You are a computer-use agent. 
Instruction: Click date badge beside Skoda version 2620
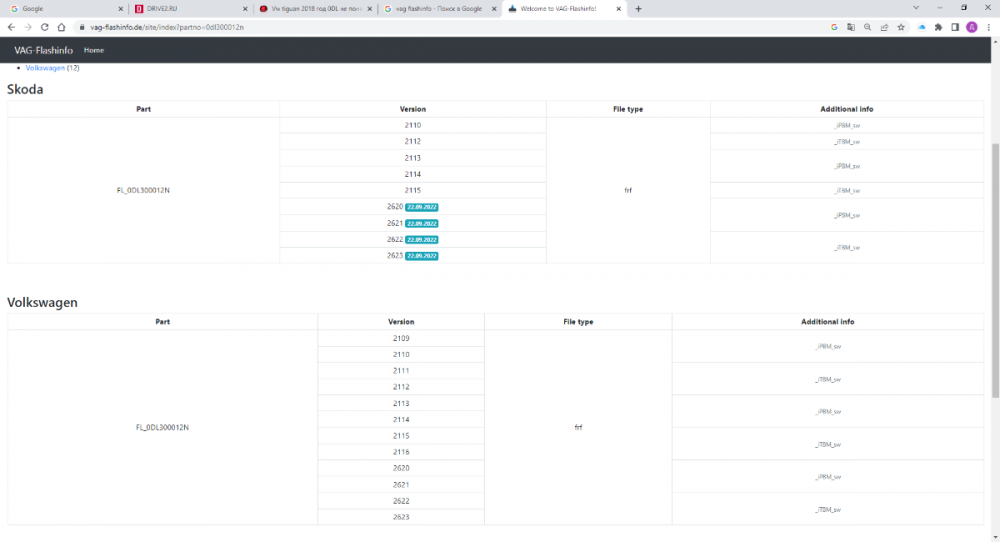coord(422,207)
